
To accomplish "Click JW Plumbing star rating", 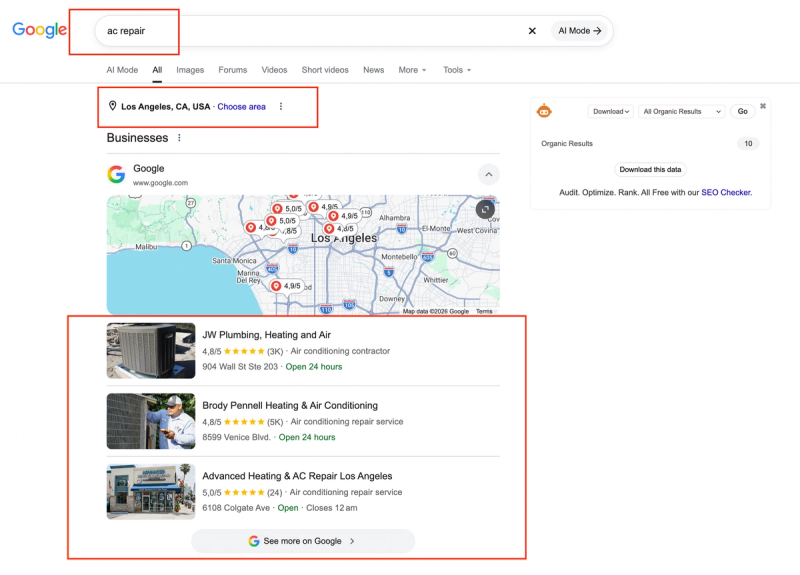I will point(244,351).
